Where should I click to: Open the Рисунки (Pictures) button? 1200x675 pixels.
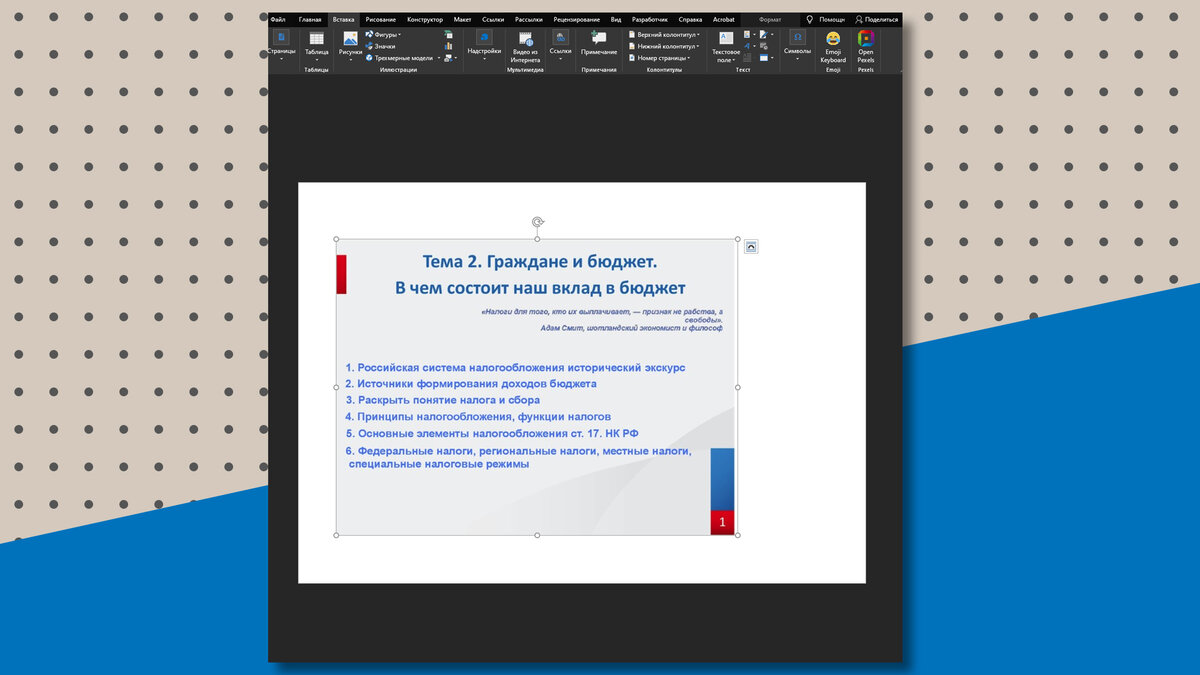tap(350, 46)
